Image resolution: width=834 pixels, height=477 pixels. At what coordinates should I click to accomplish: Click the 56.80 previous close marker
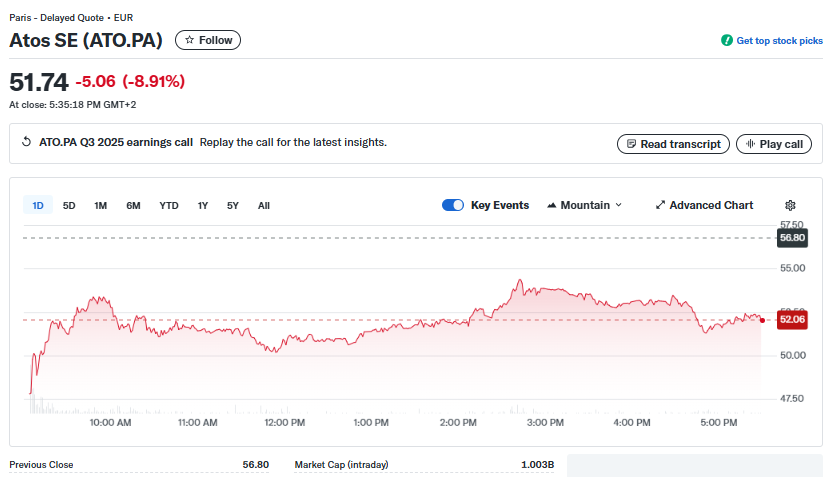pos(792,238)
